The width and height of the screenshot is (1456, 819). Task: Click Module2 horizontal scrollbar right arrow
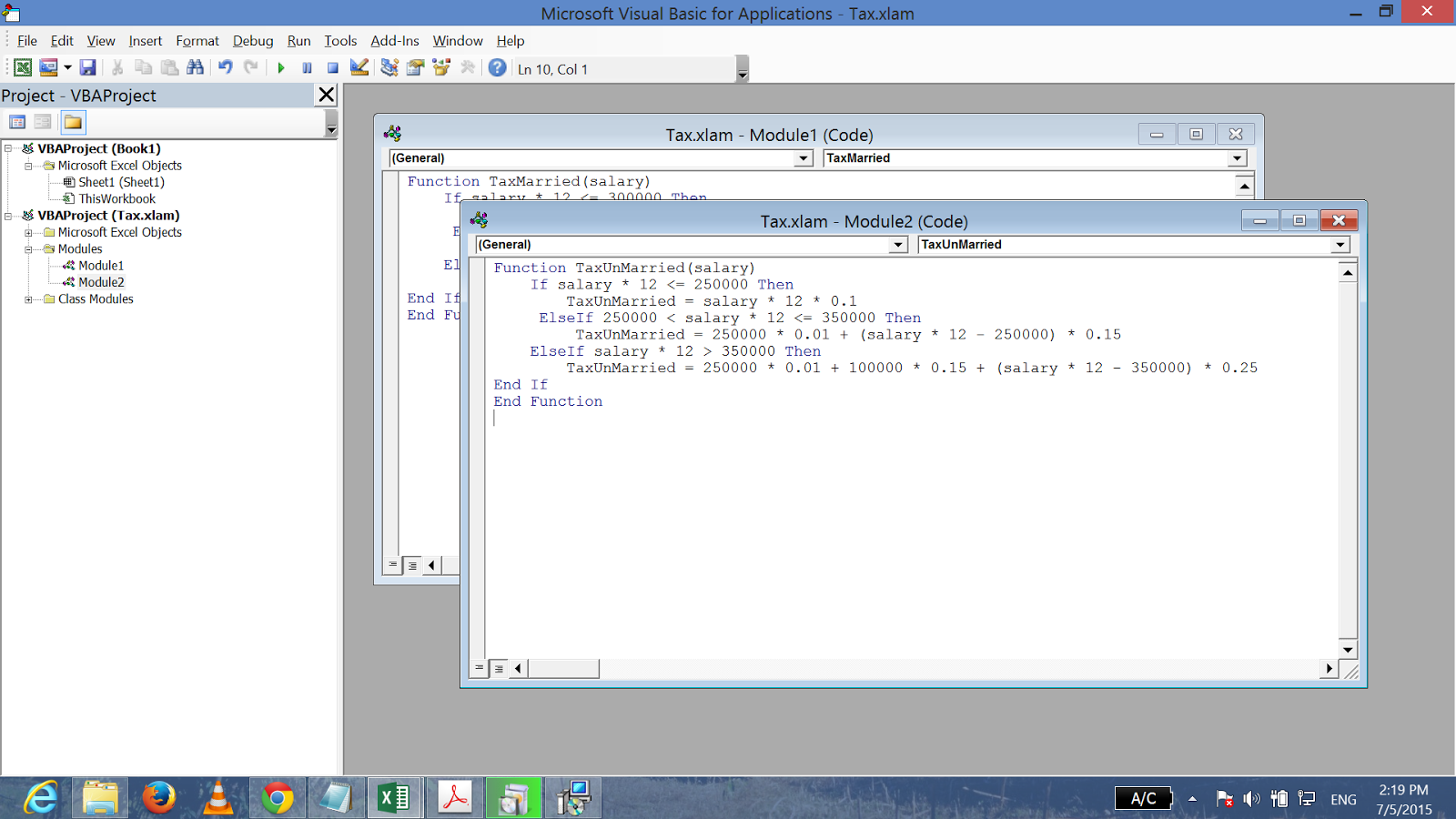(x=1330, y=669)
